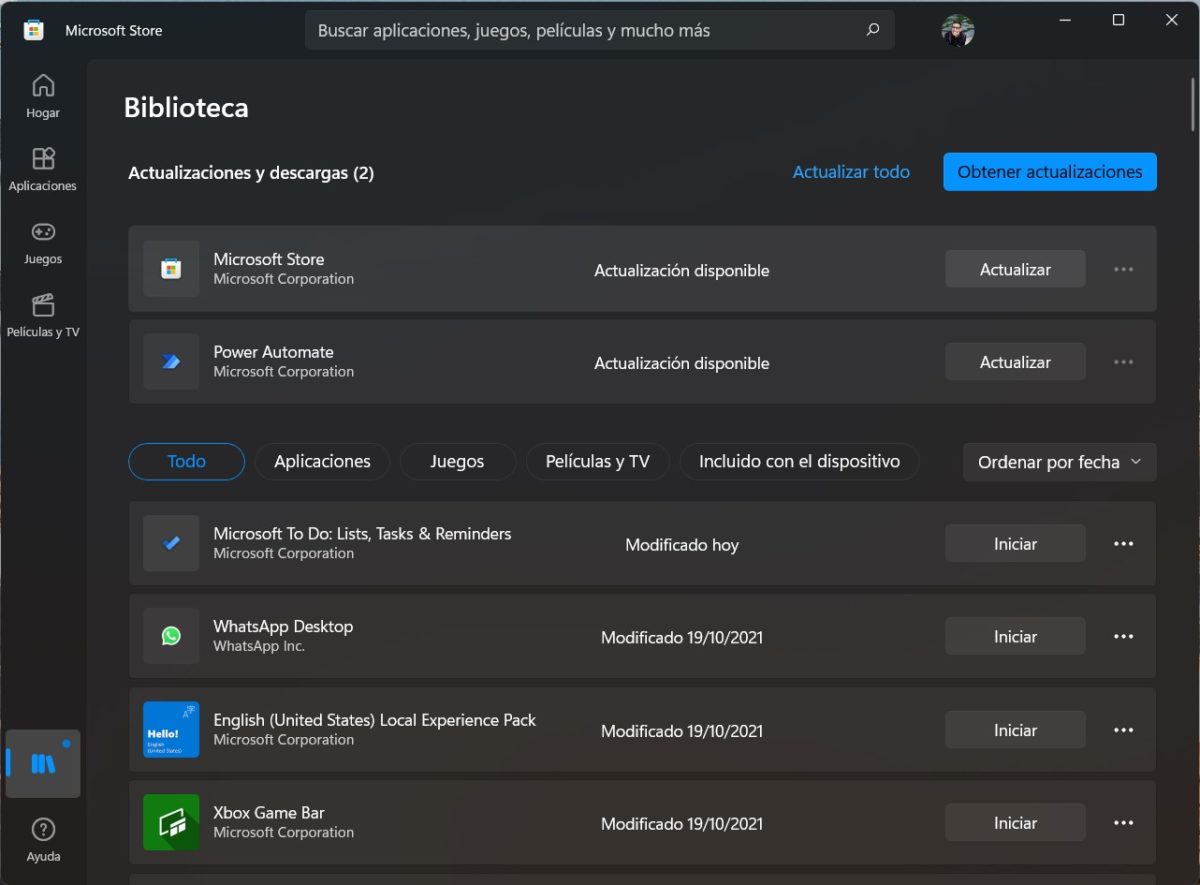
Task: Click the search box for apps and games
Action: click(600, 30)
